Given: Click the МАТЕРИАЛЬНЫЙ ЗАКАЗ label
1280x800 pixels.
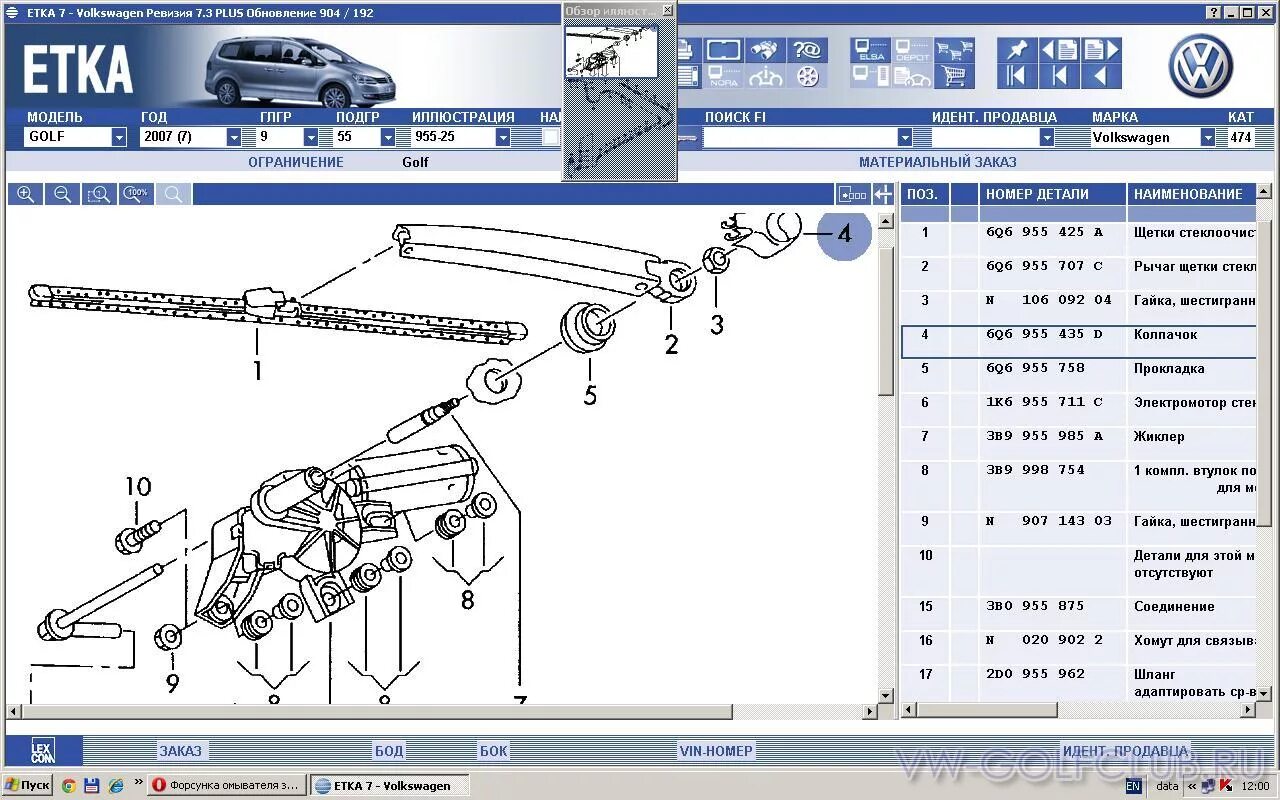Looking at the screenshot, I should click(938, 162).
